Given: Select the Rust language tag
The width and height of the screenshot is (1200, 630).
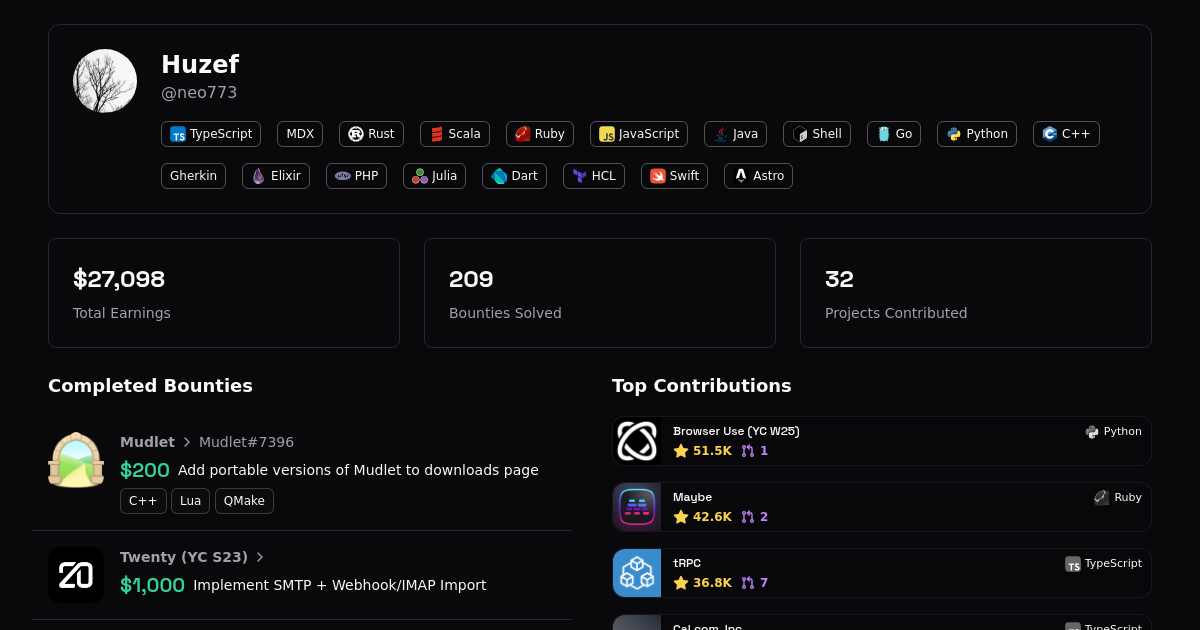Looking at the screenshot, I should pos(371,134).
